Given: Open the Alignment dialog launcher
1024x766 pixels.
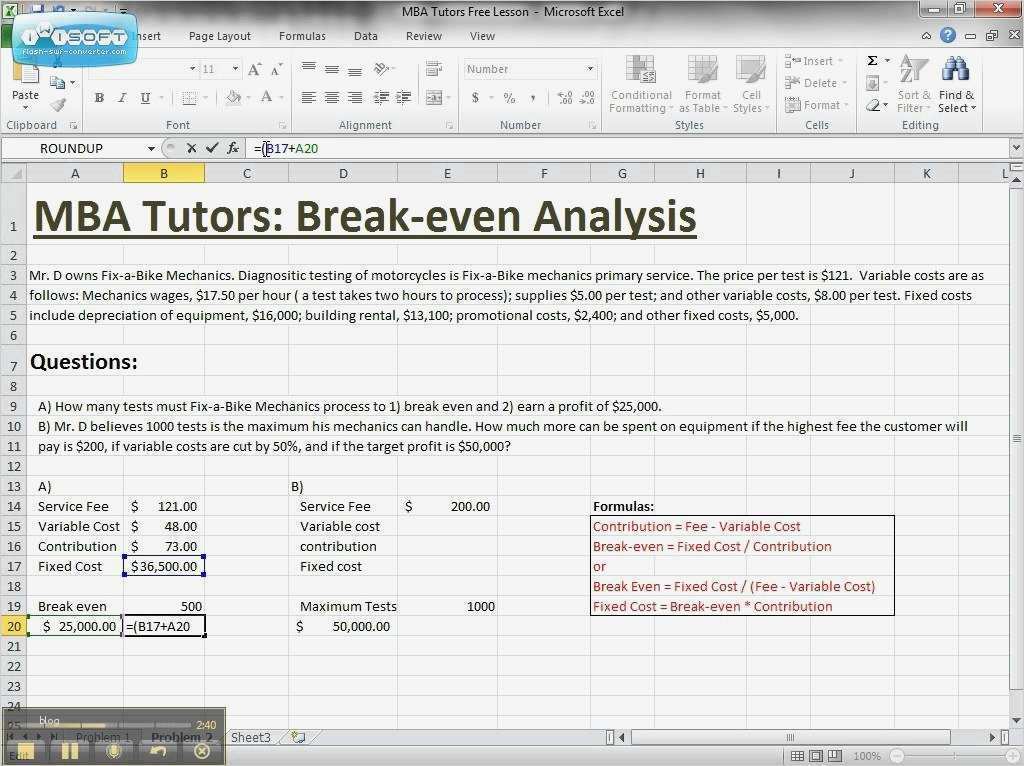Looking at the screenshot, I should coord(449,125).
